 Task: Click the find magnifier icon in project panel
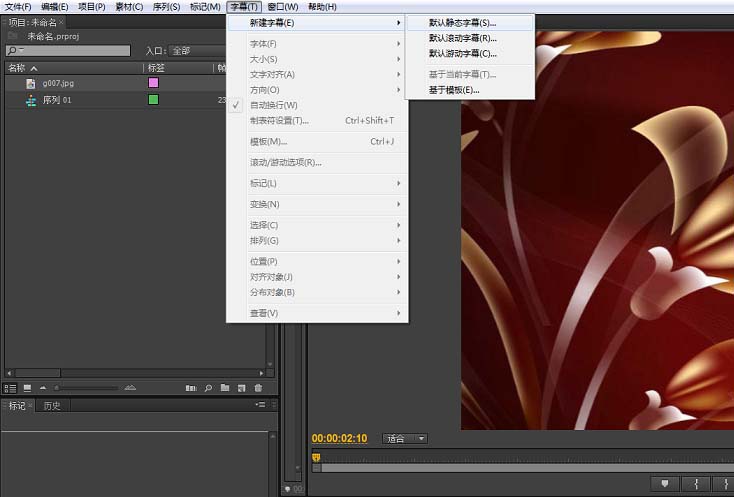point(208,387)
